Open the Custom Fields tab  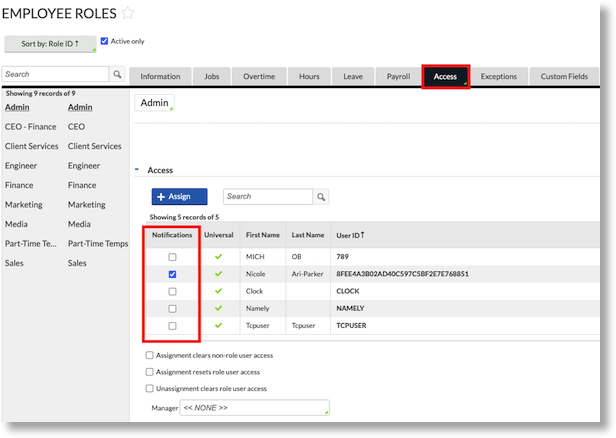coord(565,76)
